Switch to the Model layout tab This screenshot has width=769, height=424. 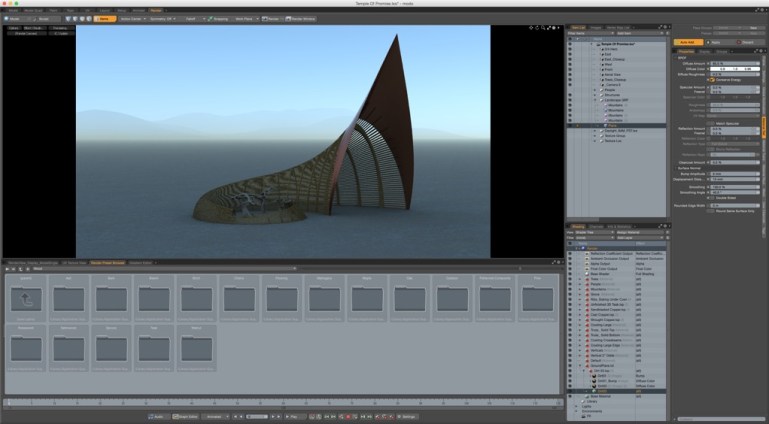[13, 10]
